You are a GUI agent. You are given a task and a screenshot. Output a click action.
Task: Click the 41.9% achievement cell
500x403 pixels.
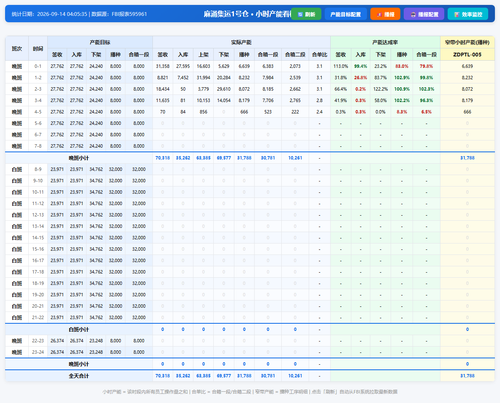point(340,100)
